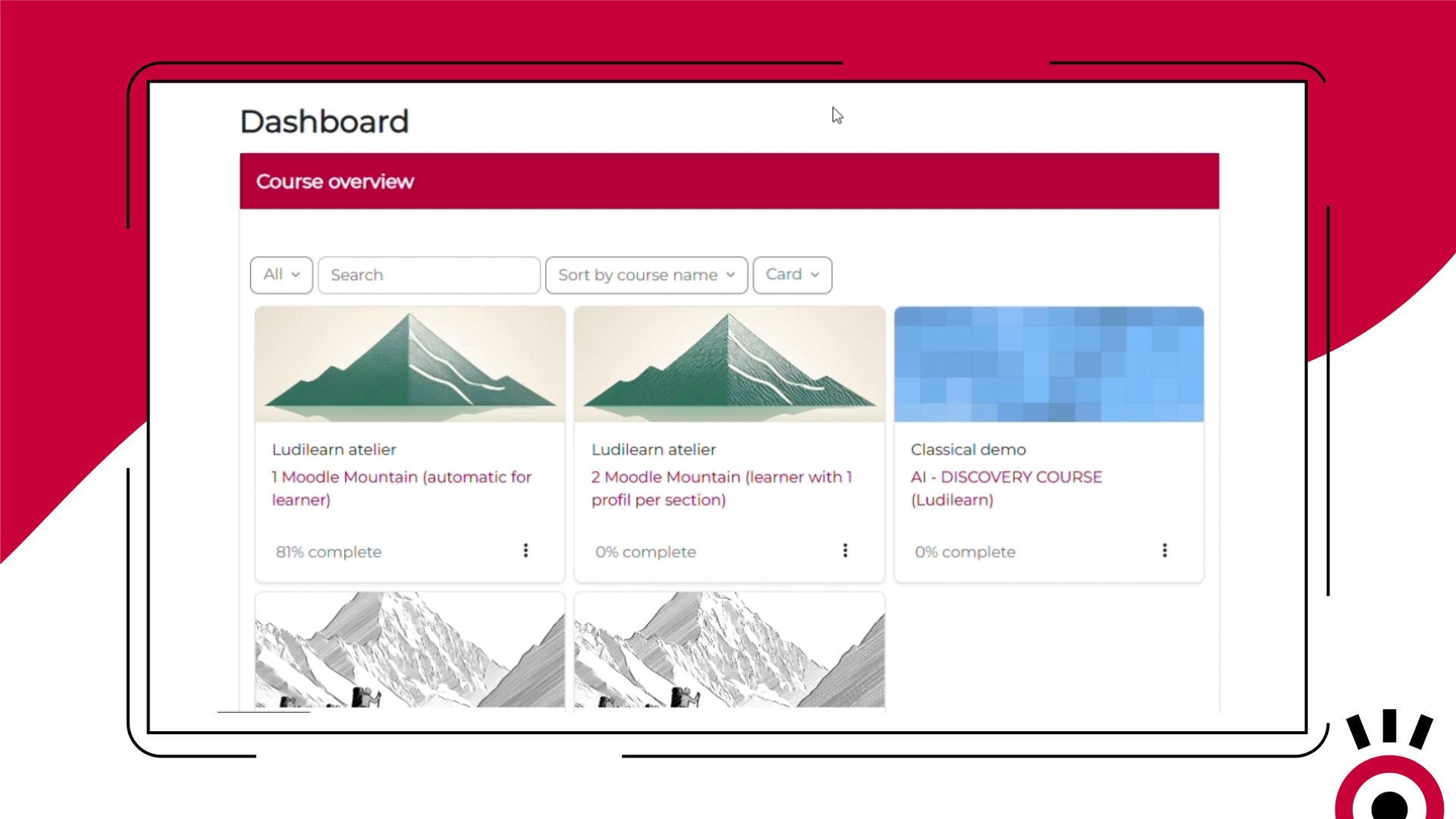The image size is (1456, 819).
Task: Click green mountain image of 1 Moodle Mountain
Action: click(x=410, y=364)
